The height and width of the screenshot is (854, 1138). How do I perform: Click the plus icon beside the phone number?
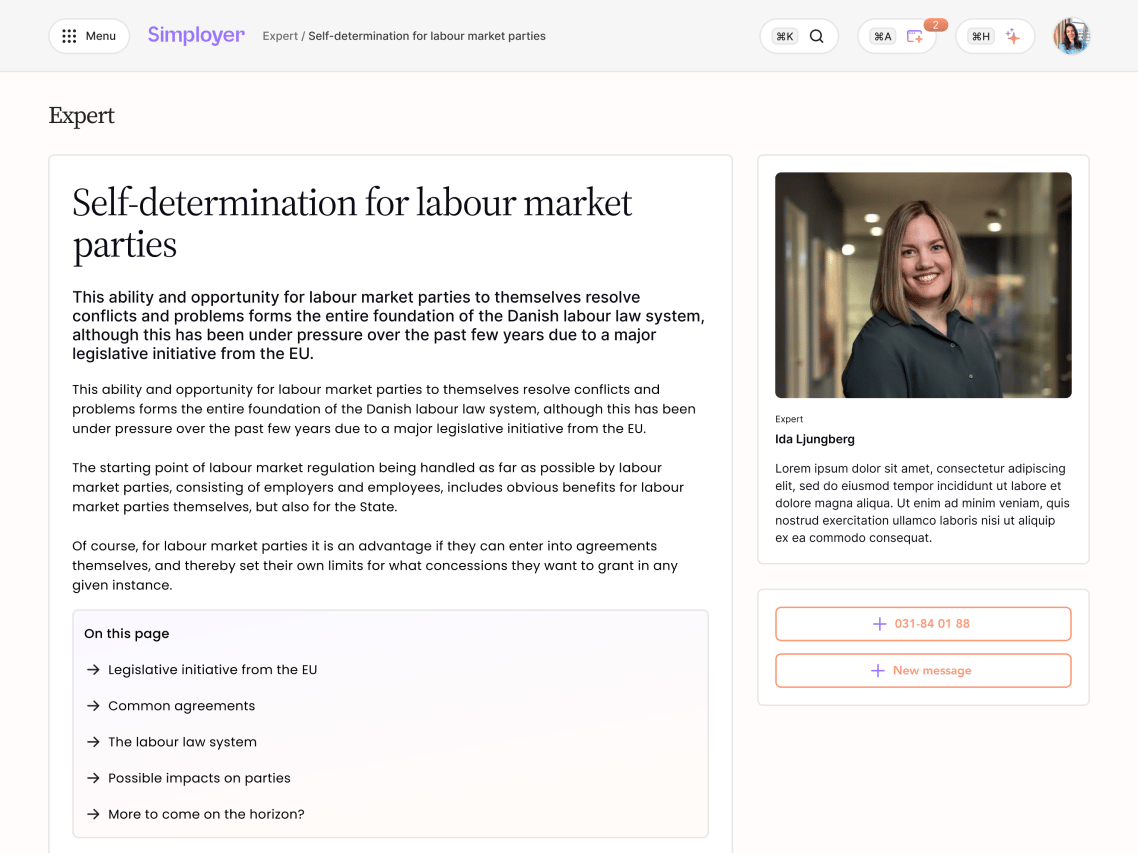coord(880,623)
